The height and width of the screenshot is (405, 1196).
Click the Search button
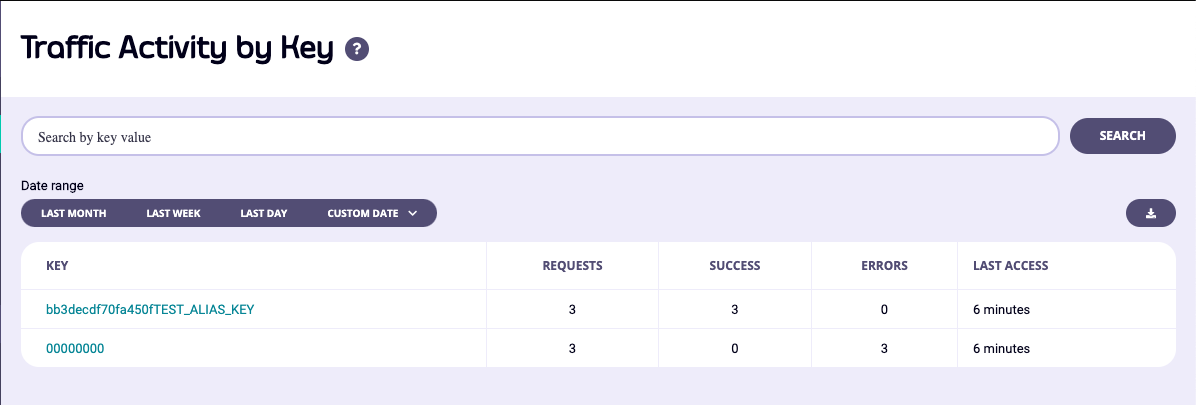[1122, 136]
